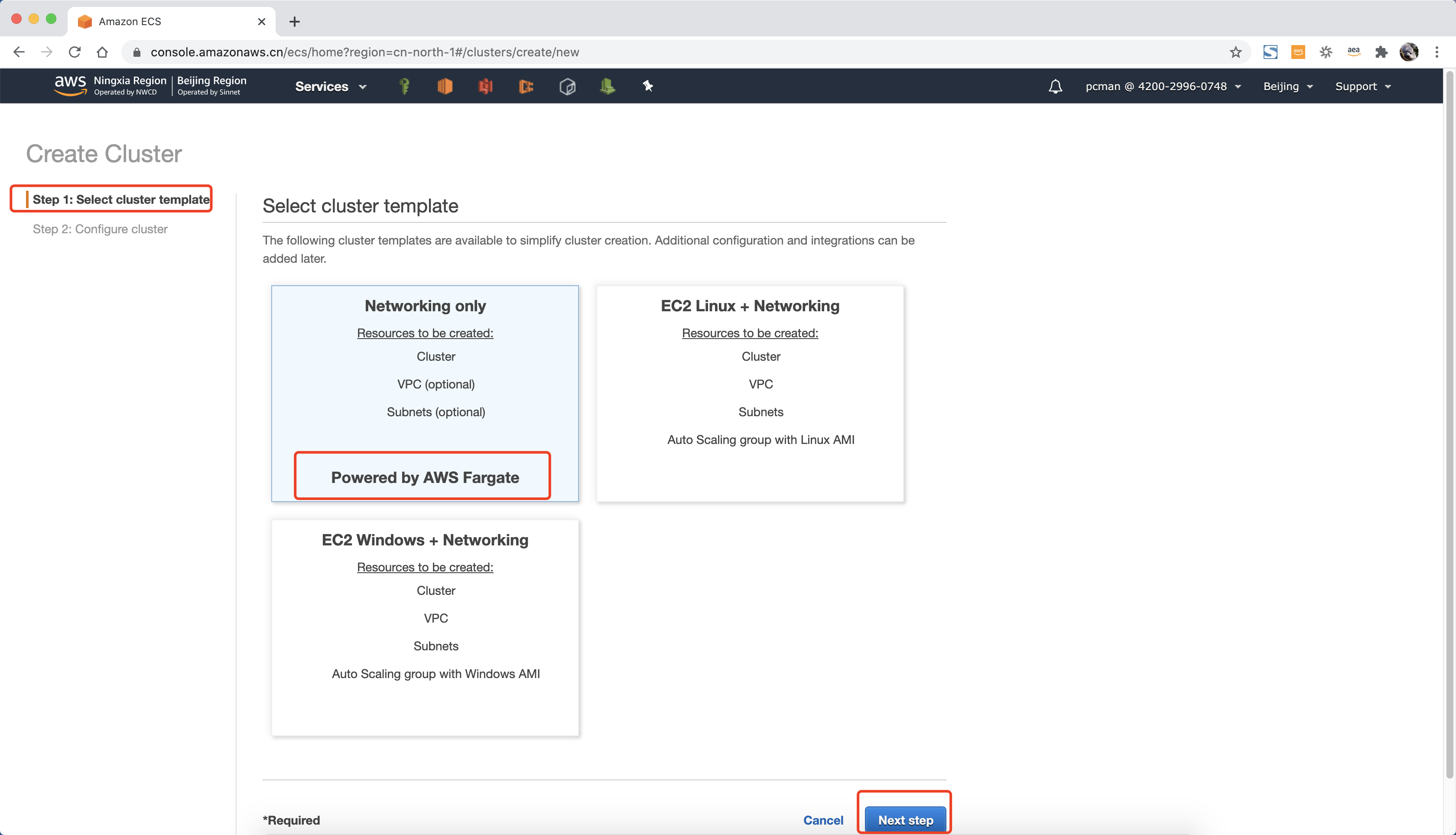Open a new browser tab

point(295,21)
